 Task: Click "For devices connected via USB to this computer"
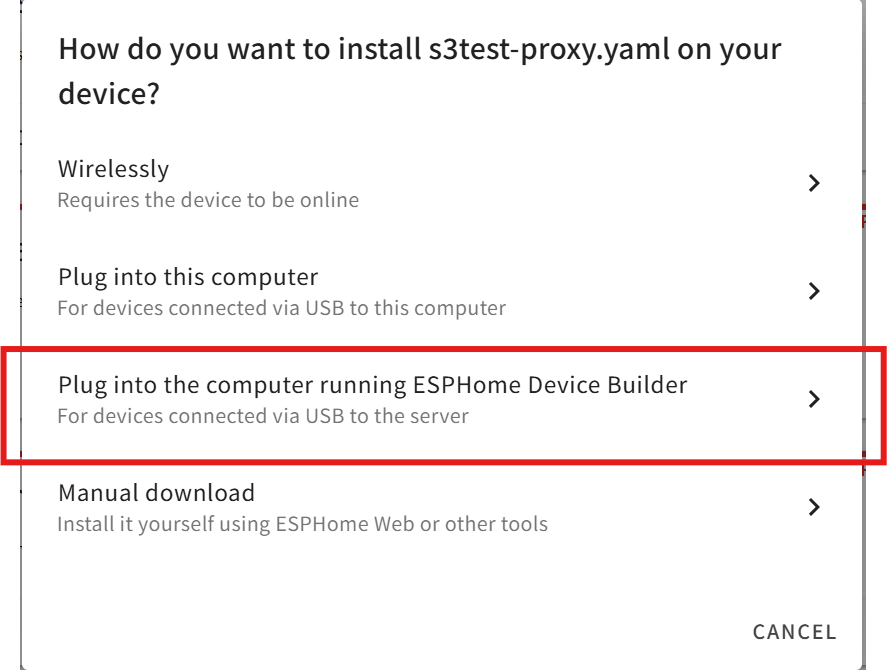click(281, 308)
